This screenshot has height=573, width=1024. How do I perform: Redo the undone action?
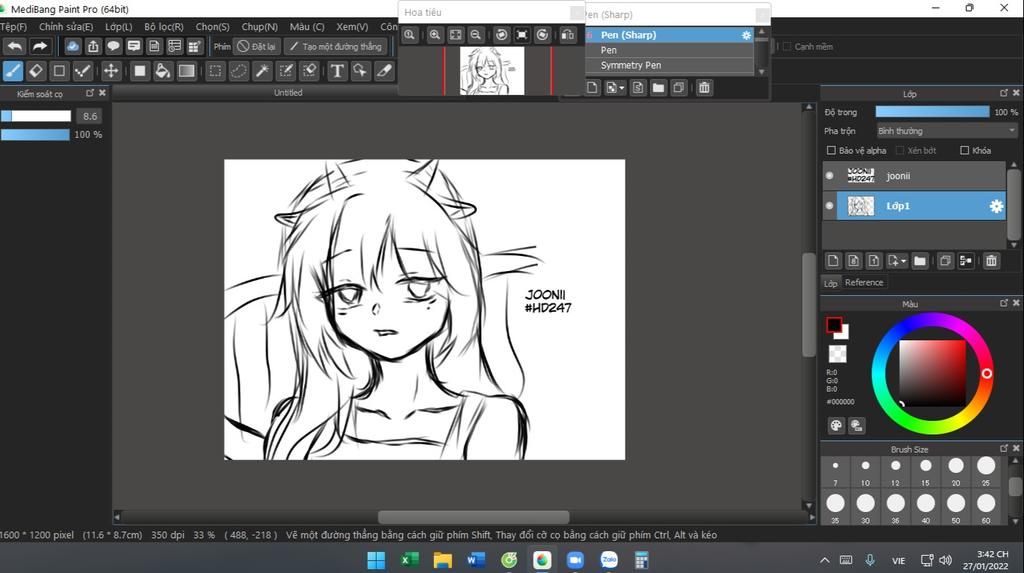click(x=39, y=46)
